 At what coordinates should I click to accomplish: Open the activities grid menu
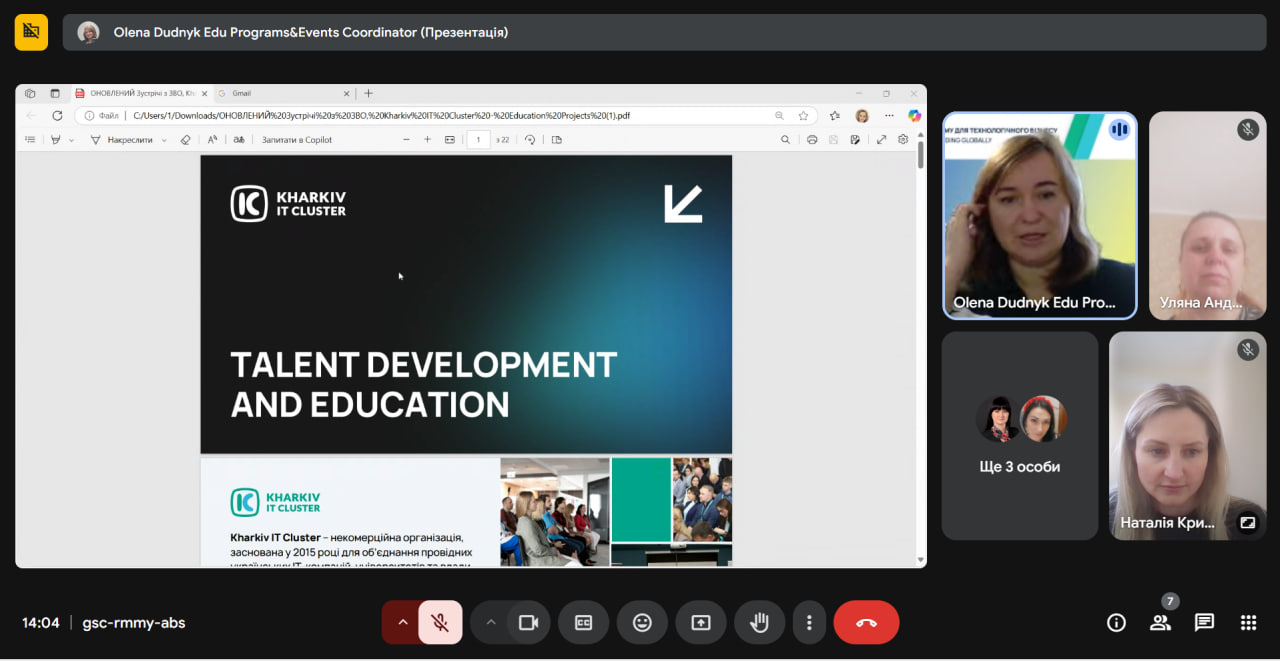[1248, 622]
